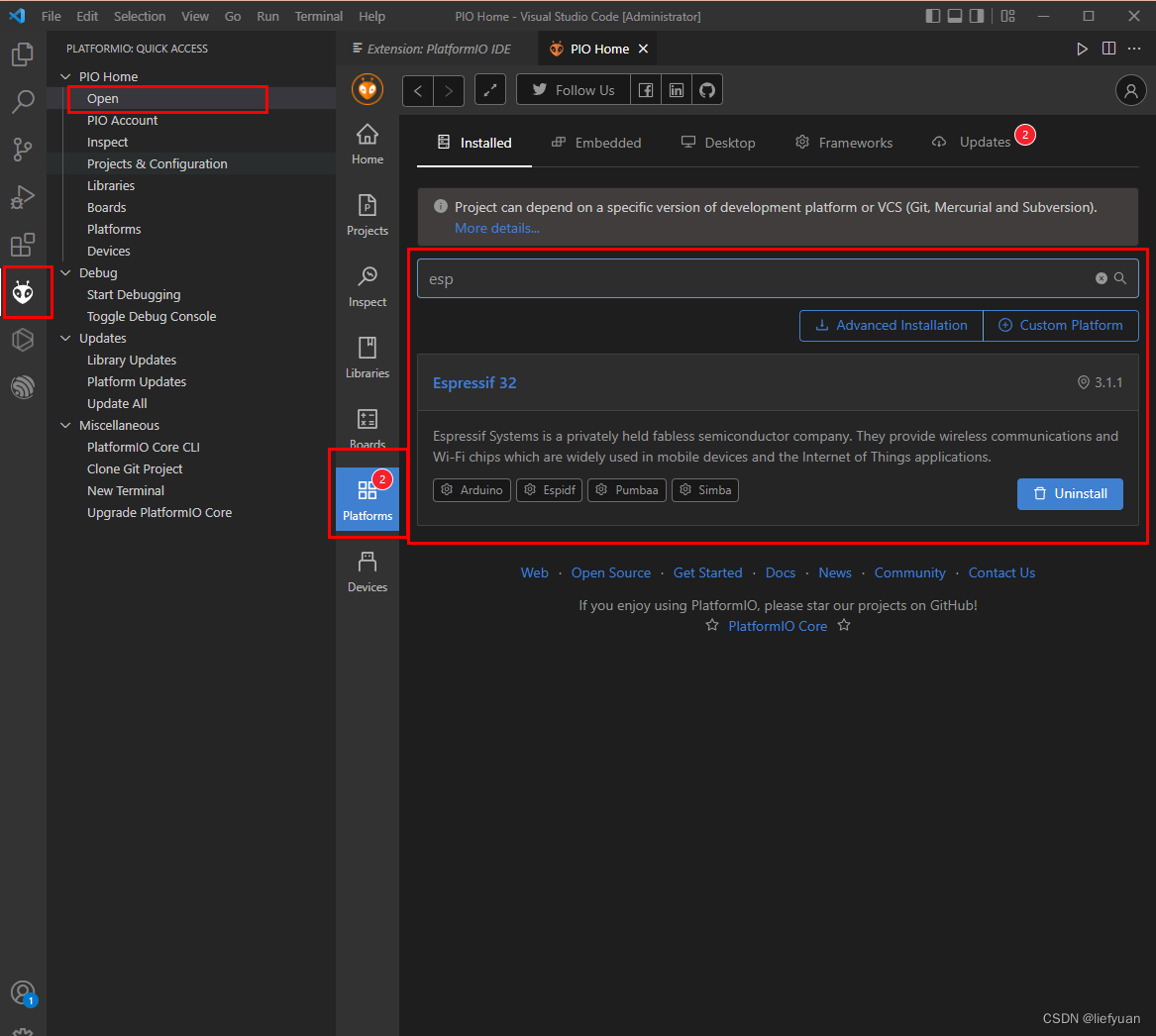
Task: Click the search magnifier in platform filter
Action: [x=1120, y=278]
